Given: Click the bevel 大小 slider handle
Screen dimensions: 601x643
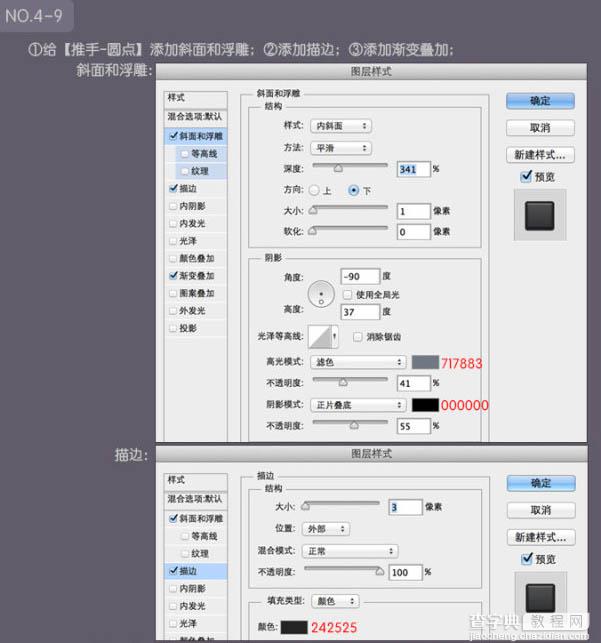Looking at the screenshot, I should click(313, 210).
